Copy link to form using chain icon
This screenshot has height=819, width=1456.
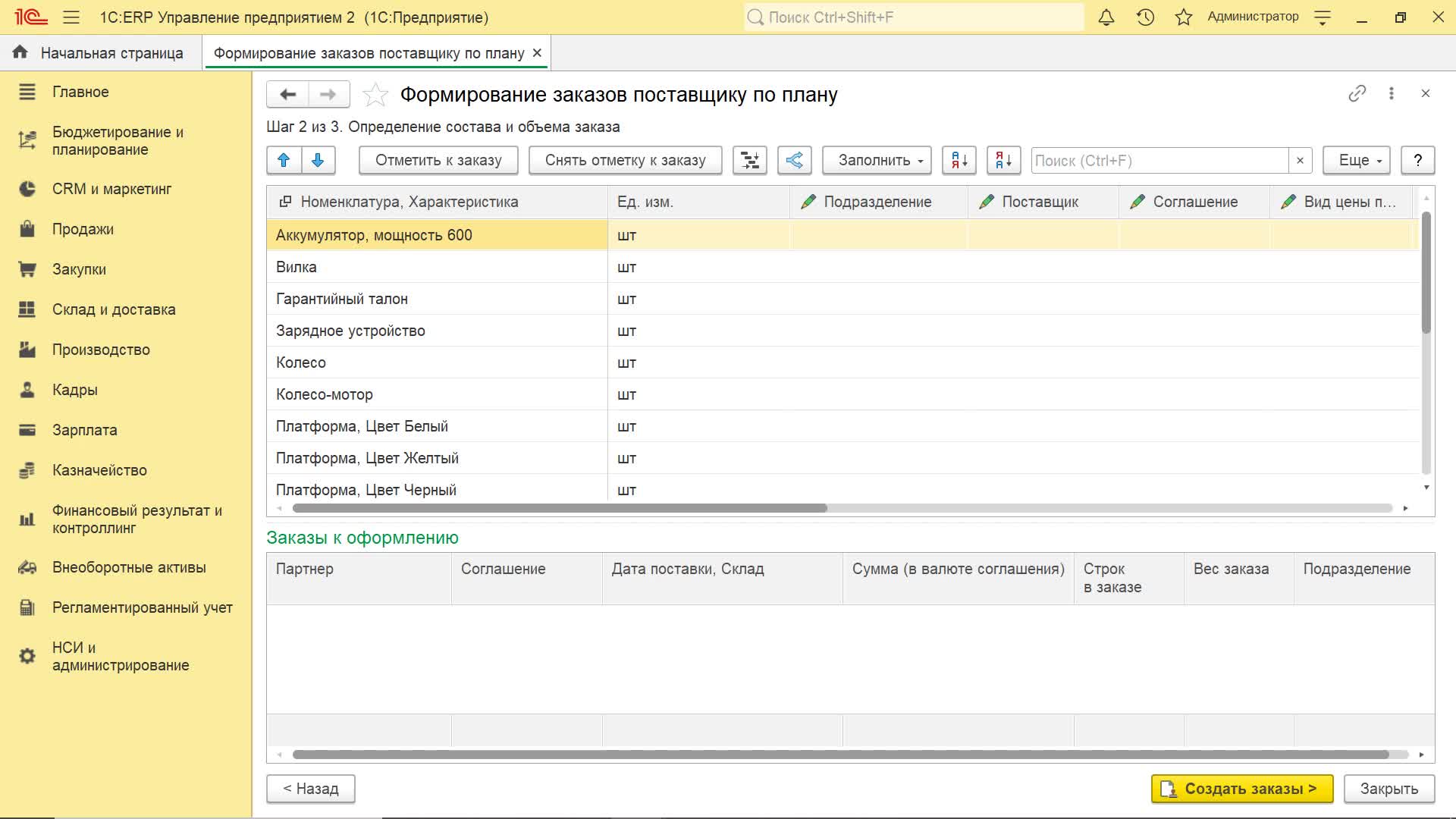[1357, 93]
